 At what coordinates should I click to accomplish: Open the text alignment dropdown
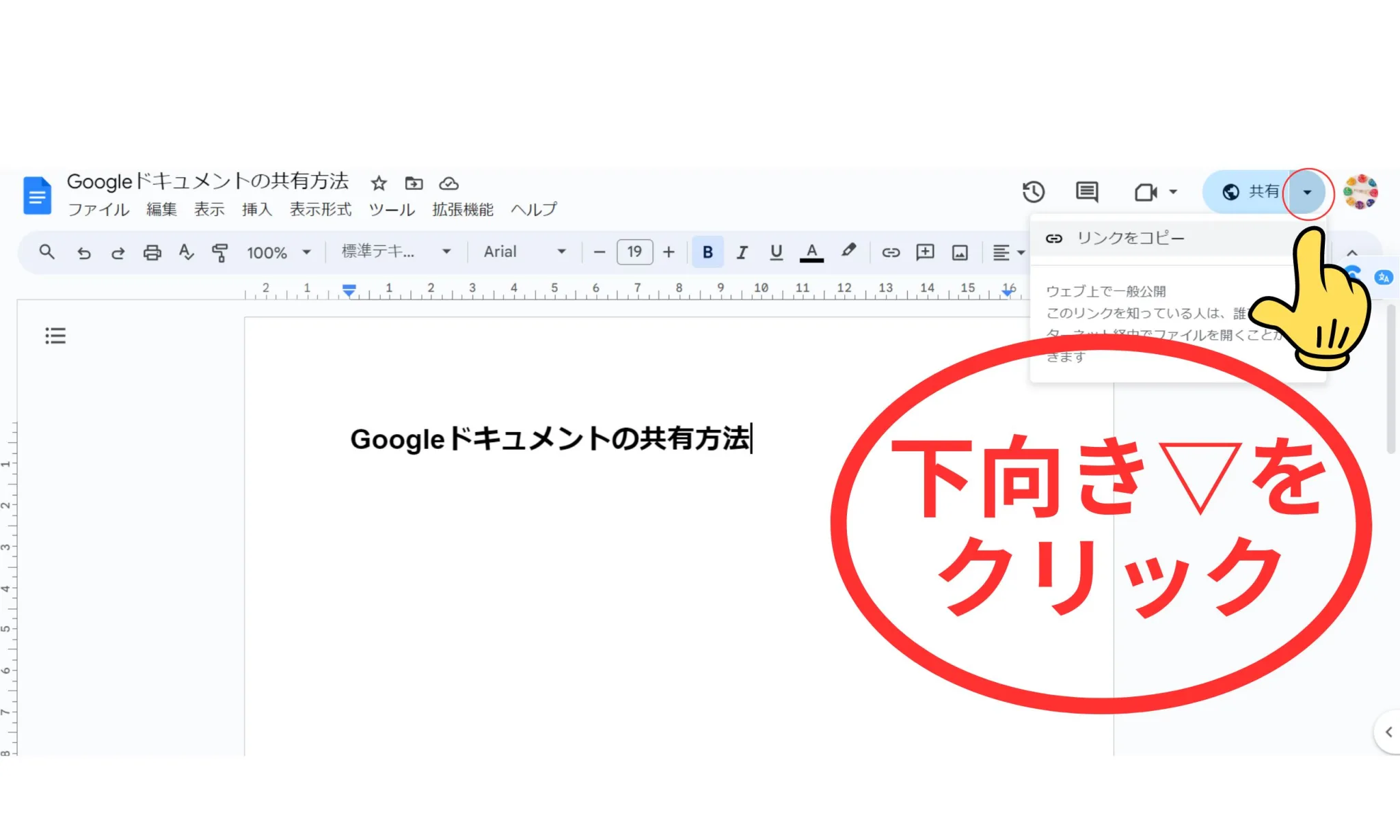(1008, 253)
